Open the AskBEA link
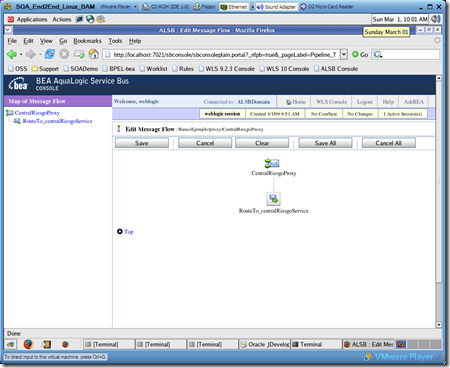The width and height of the screenshot is (450, 368). [x=414, y=102]
